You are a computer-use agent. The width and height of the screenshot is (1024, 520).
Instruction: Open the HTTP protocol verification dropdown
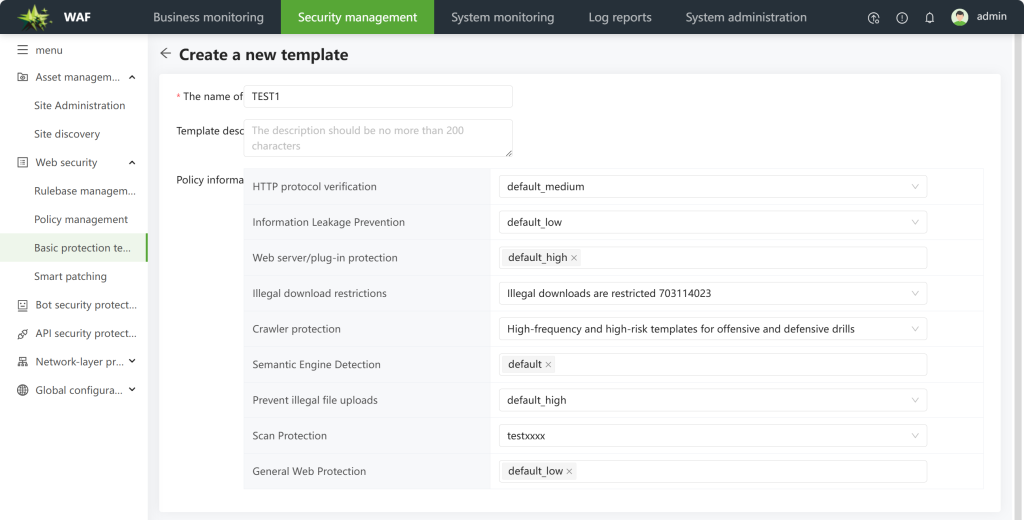[x=712, y=186]
